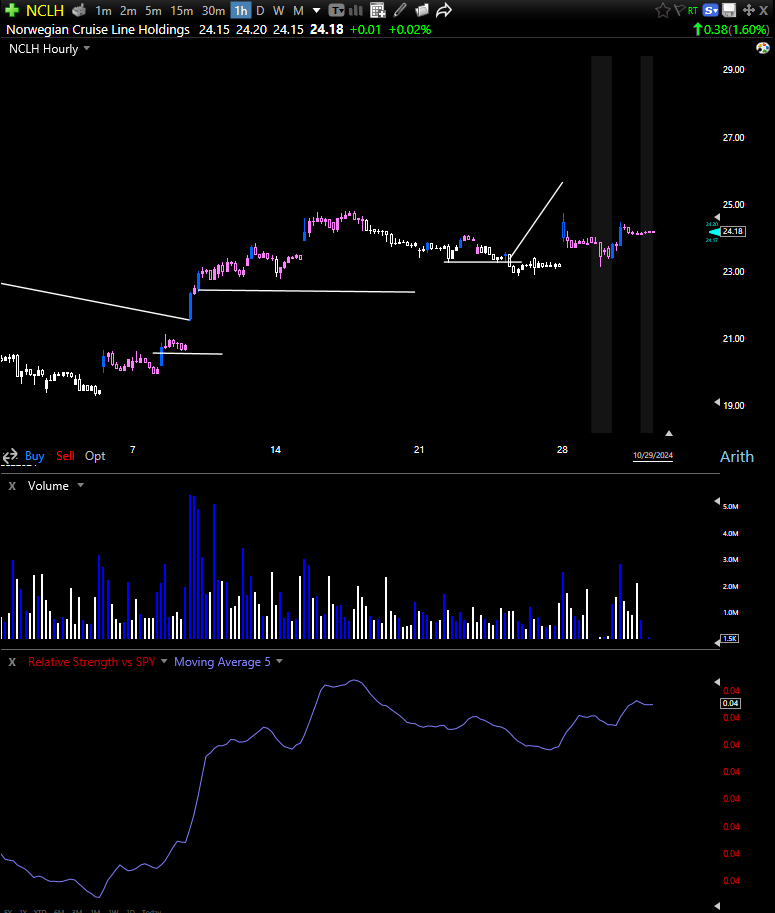The width and height of the screenshot is (775, 913).
Task: Add NCLH to favorites with star icon
Action: pyautogui.click(x=662, y=10)
